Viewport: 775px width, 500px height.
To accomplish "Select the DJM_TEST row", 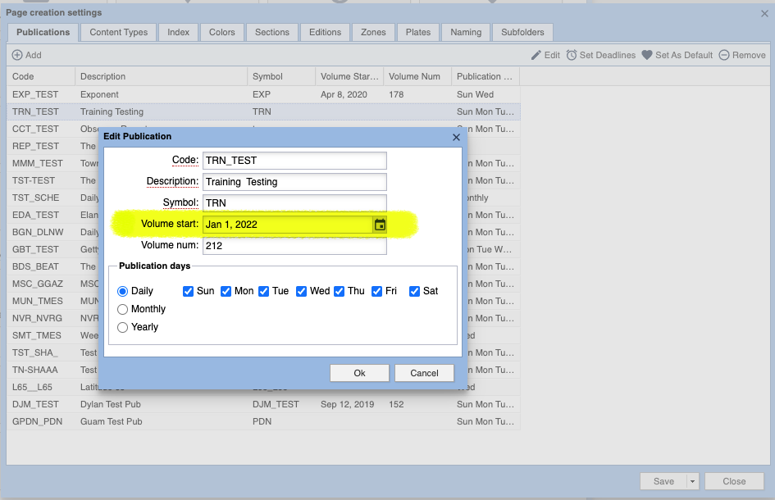I will [x=263, y=404].
